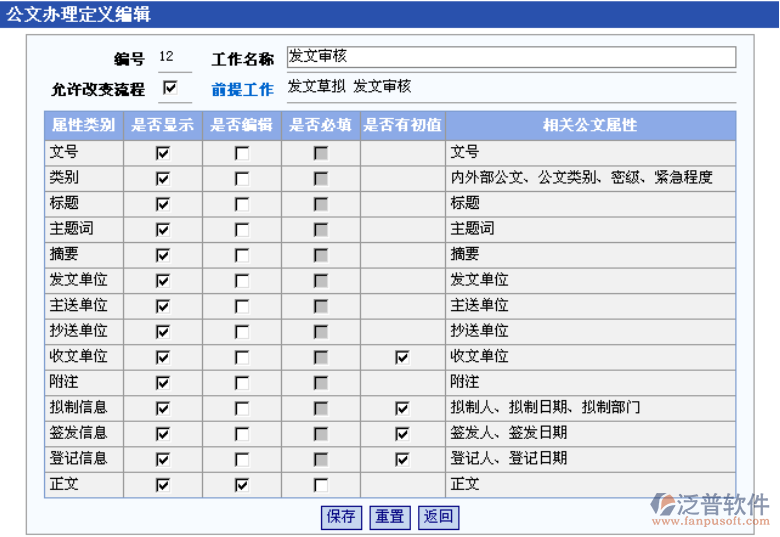Click the 返回 button
This screenshot has height=537, width=780.
click(438, 517)
